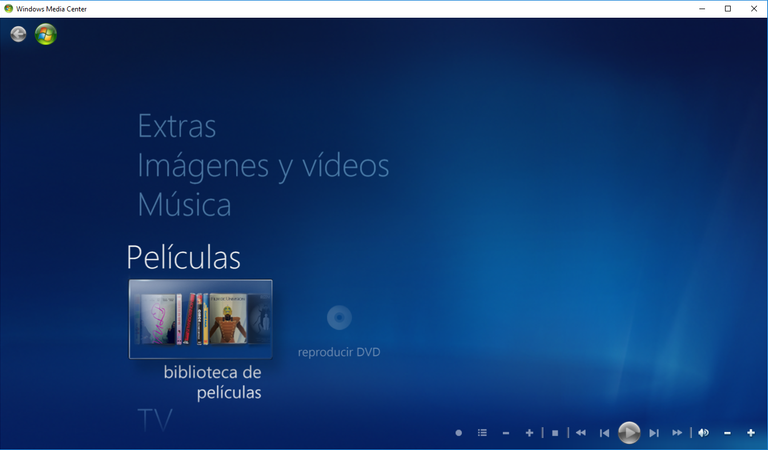Start playback with the round play button
768x450 pixels.
[629, 432]
